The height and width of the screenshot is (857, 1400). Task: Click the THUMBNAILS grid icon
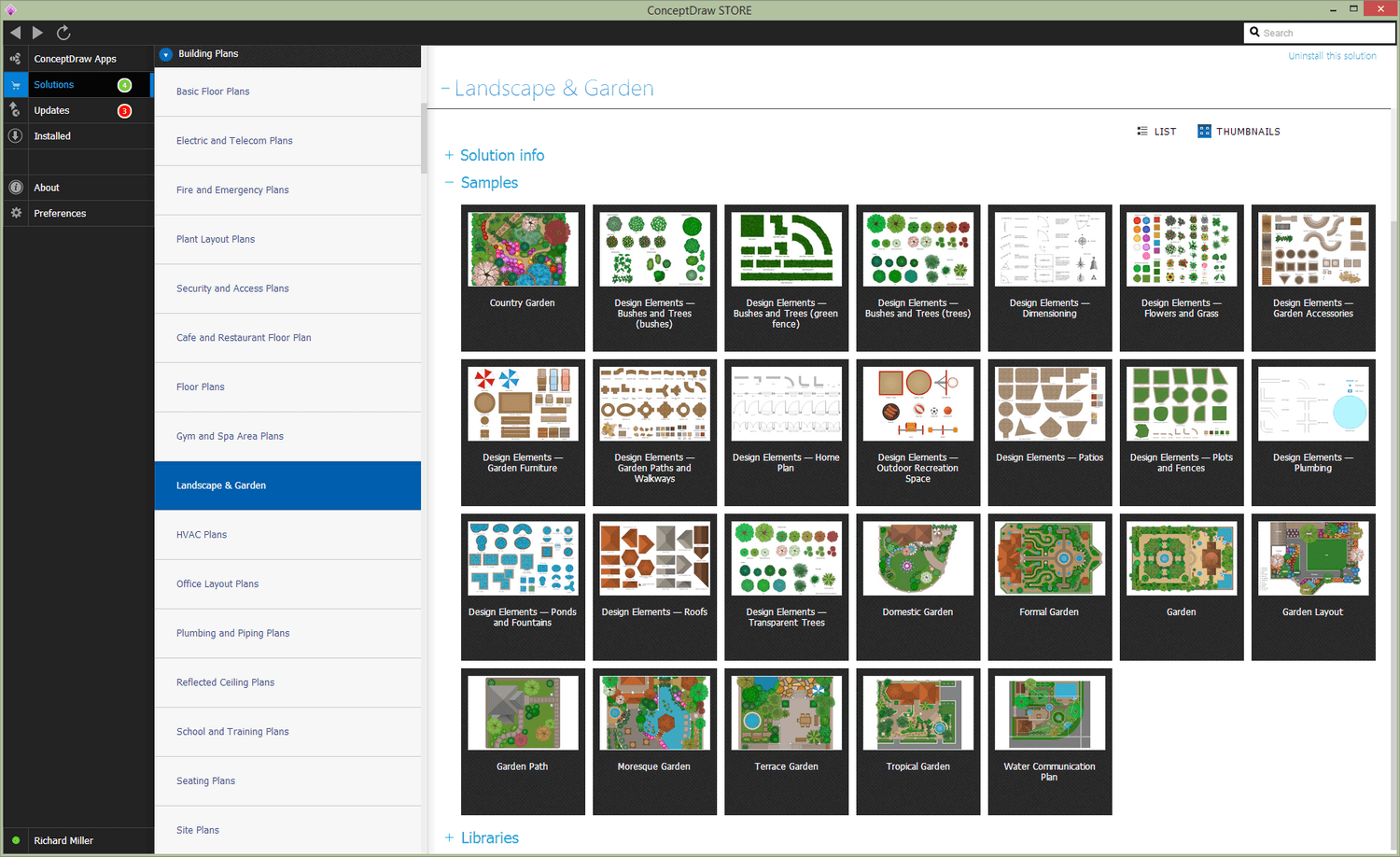pyautogui.click(x=1204, y=132)
